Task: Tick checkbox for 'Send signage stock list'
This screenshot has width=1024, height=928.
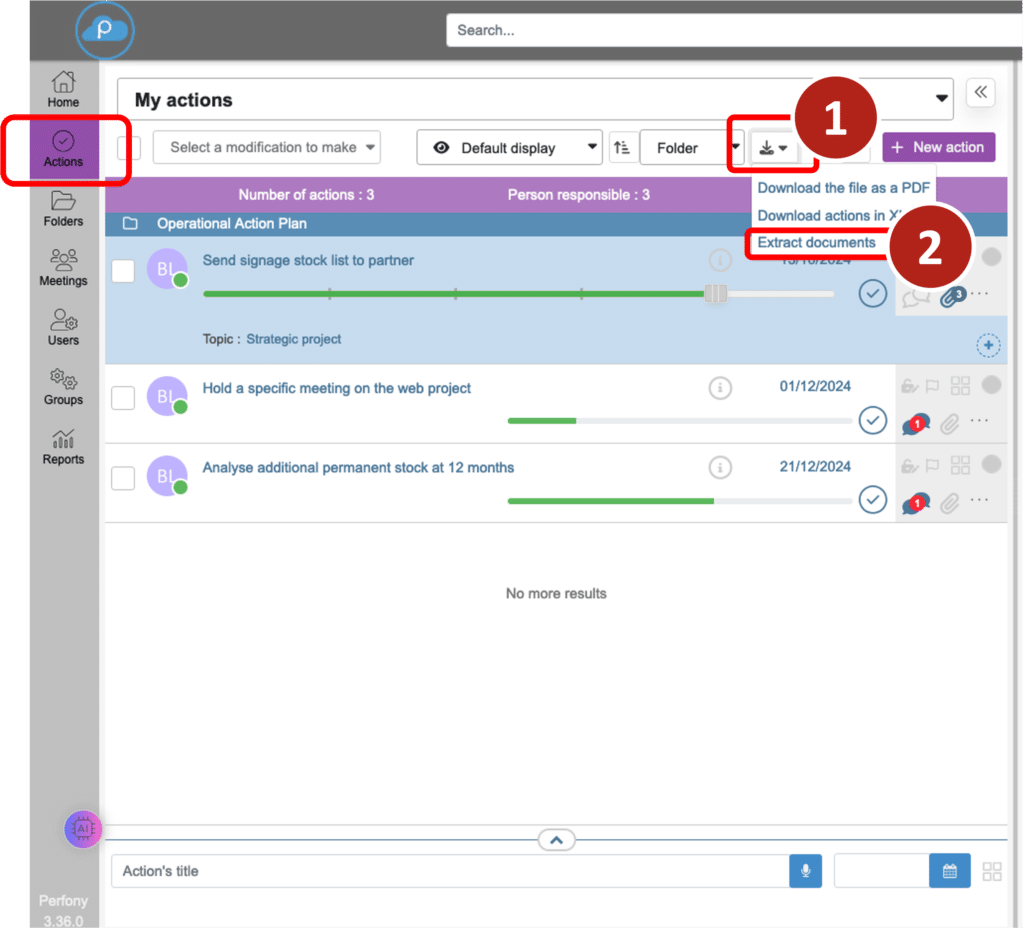Action: [x=123, y=270]
